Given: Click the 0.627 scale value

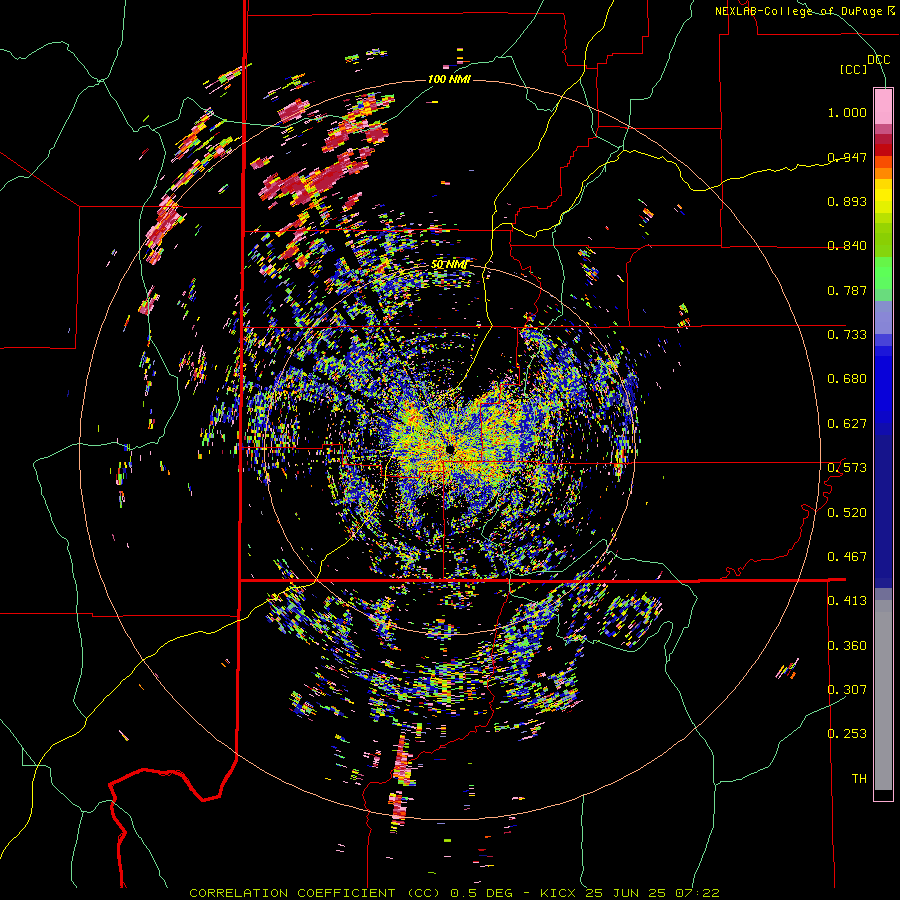Looking at the screenshot, I should pyautogui.click(x=847, y=424).
